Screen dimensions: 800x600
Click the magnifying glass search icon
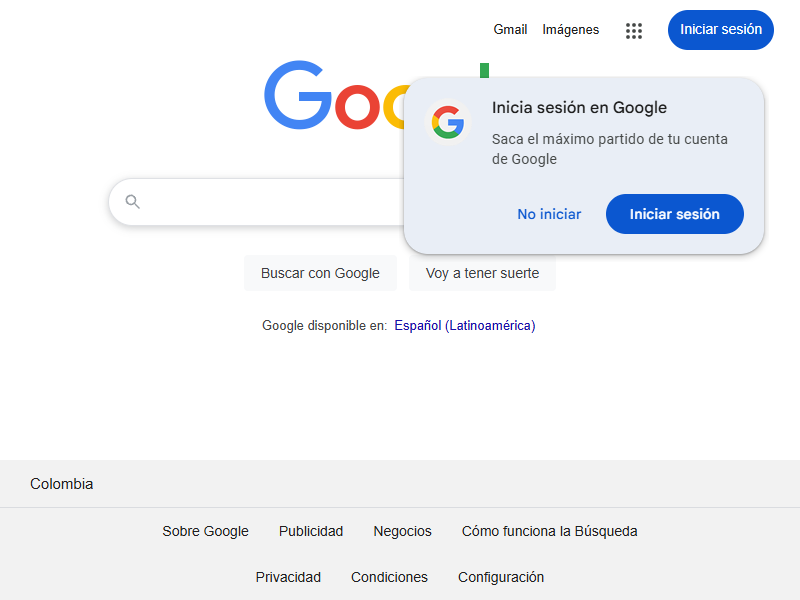[133, 202]
